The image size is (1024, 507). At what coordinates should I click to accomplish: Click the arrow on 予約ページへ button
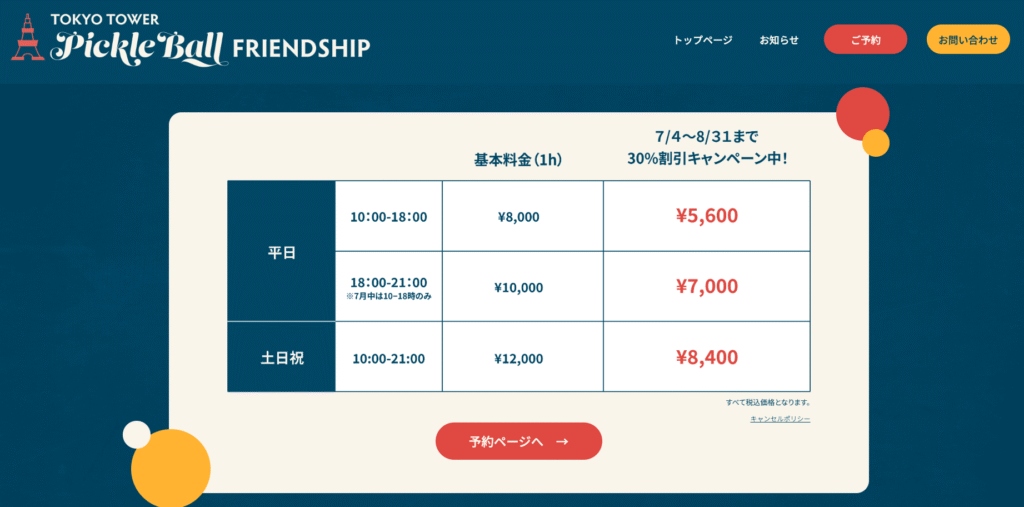[562, 441]
